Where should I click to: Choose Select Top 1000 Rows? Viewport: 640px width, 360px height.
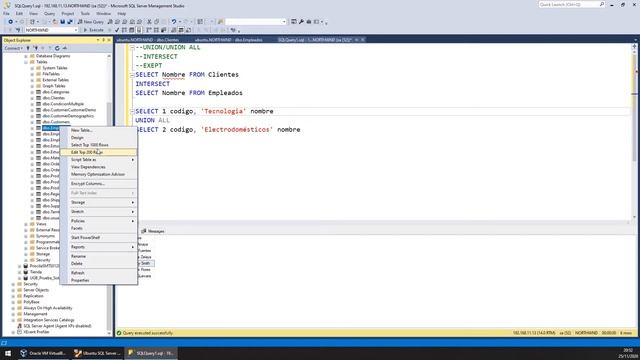(98, 145)
